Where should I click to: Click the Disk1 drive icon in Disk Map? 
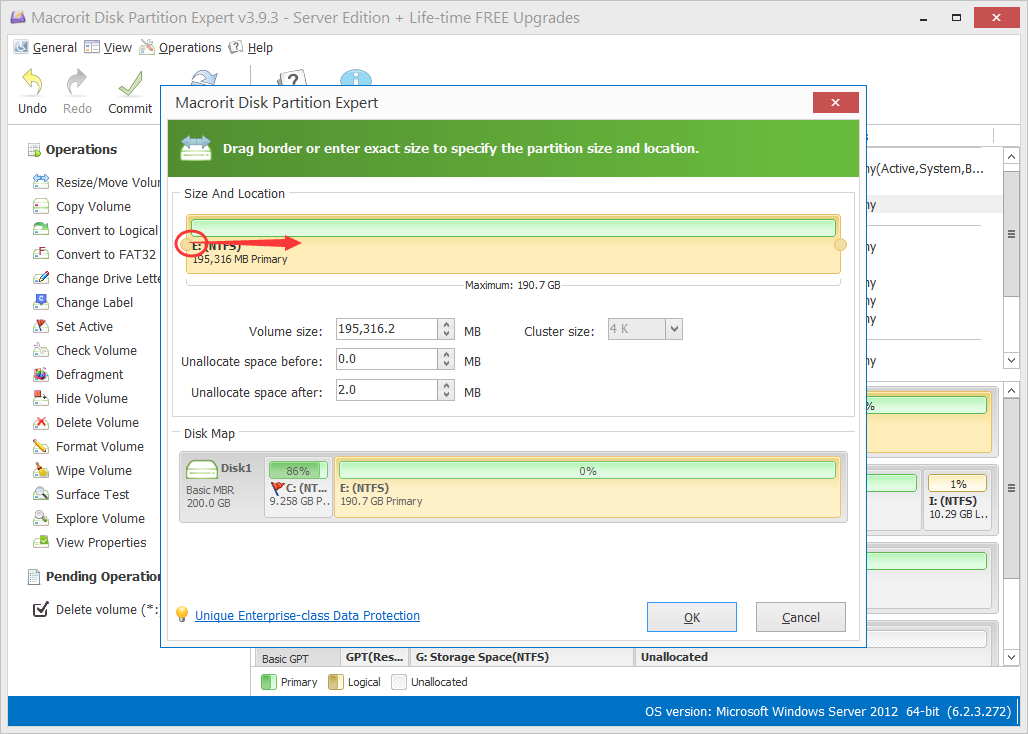201,469
